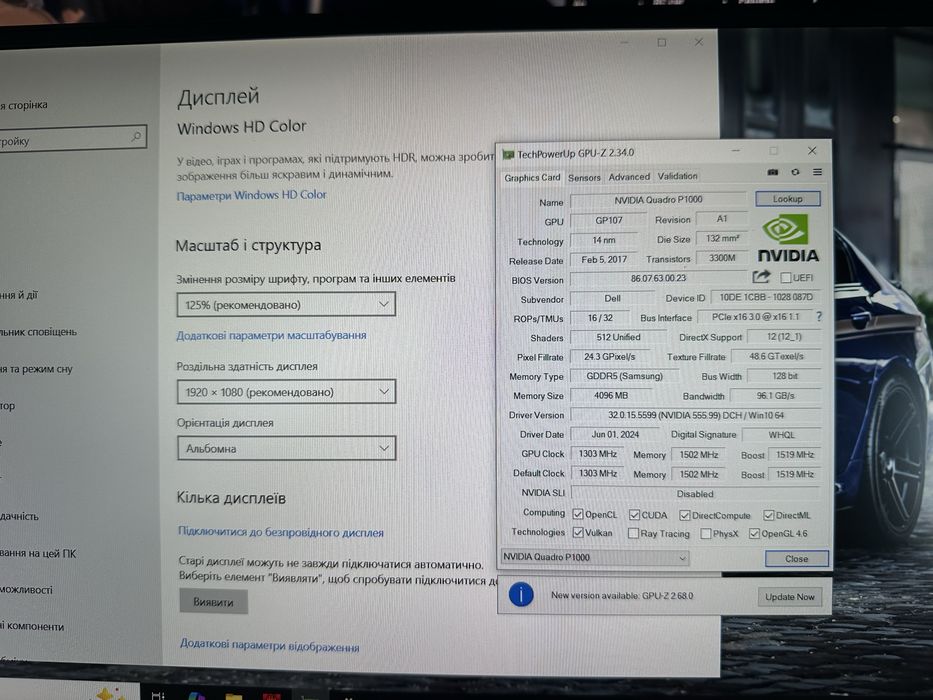Open Додаткові параметри масштабування link
This screenshot has width=933, height=700.
pos(271,335)
